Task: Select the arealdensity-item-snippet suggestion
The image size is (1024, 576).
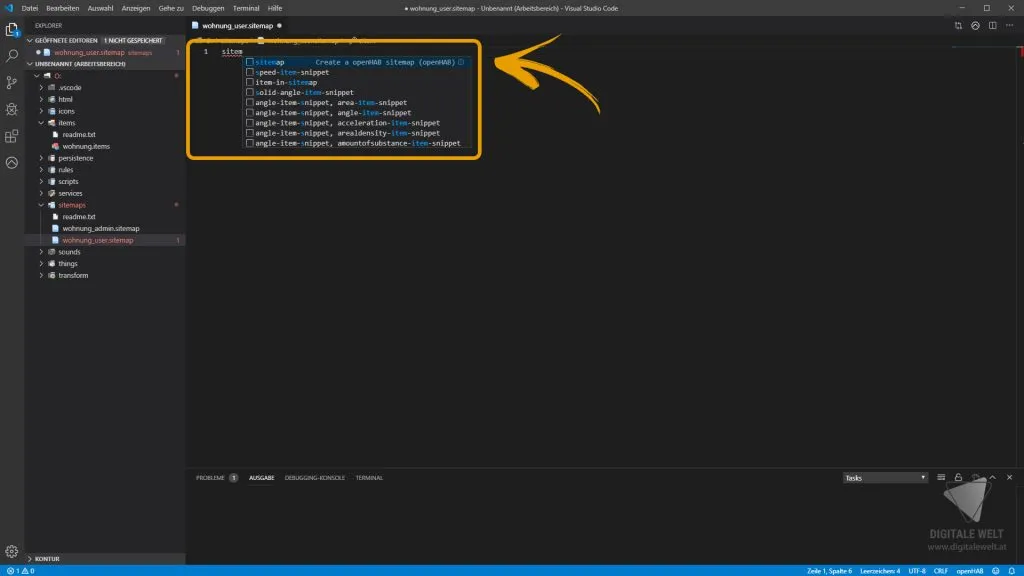Action: point(357,133)
